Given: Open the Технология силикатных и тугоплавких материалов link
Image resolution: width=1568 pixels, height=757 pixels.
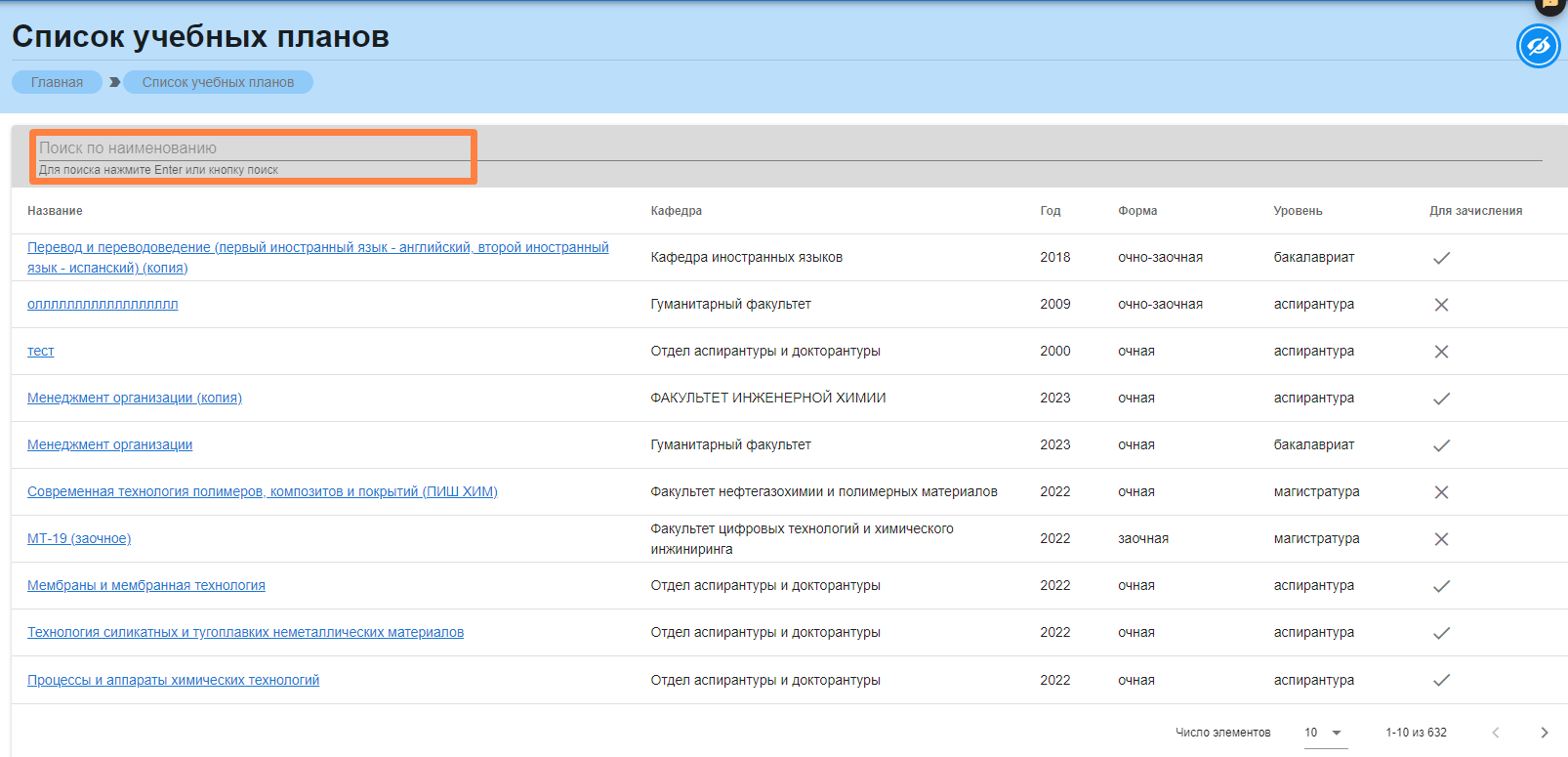Looking at the screenshot, I should point(245,632).
